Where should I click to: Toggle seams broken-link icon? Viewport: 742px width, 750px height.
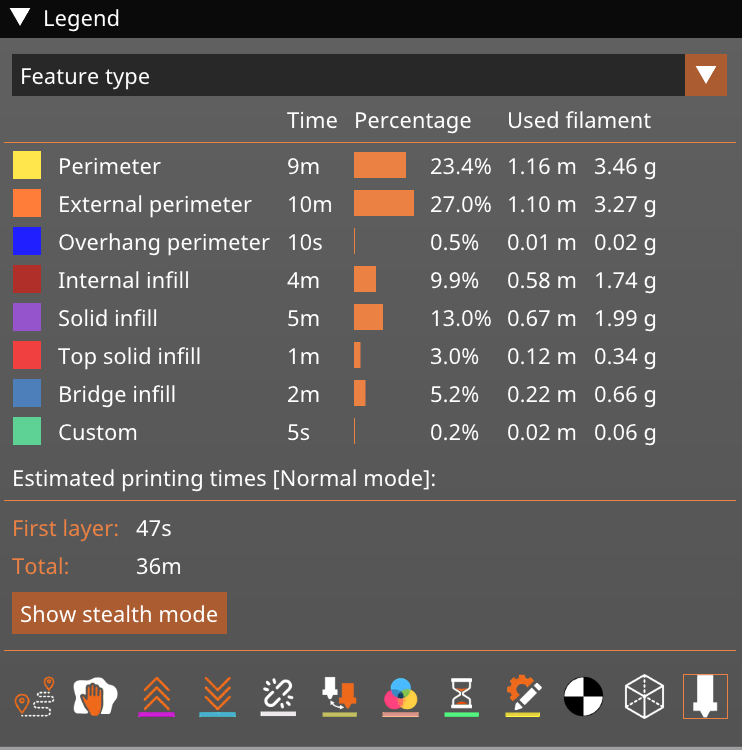[x=278, y=696]
